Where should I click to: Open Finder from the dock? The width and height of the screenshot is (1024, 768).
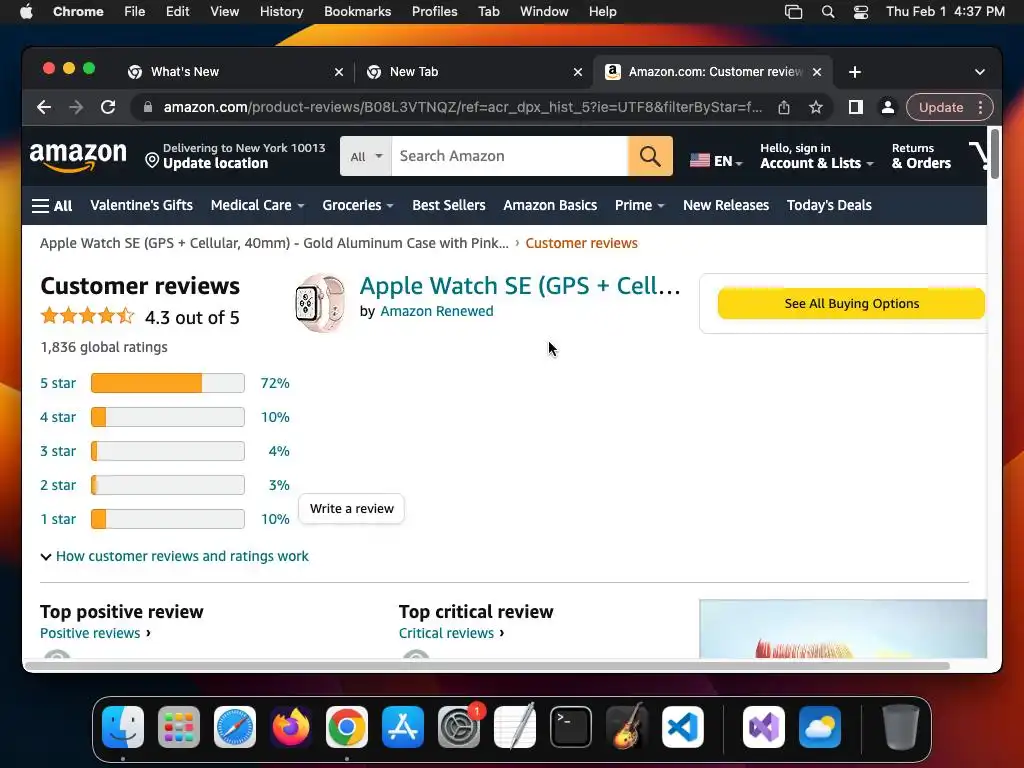coord(123,727)
